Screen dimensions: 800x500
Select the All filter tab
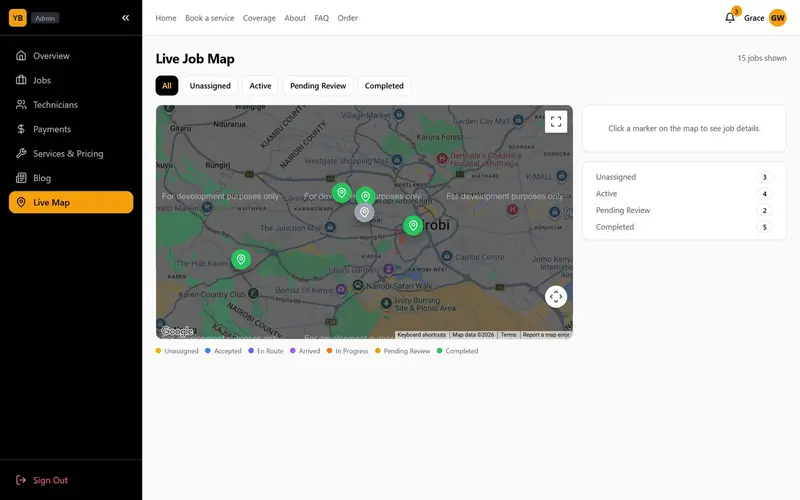click(x=167, y=86)
